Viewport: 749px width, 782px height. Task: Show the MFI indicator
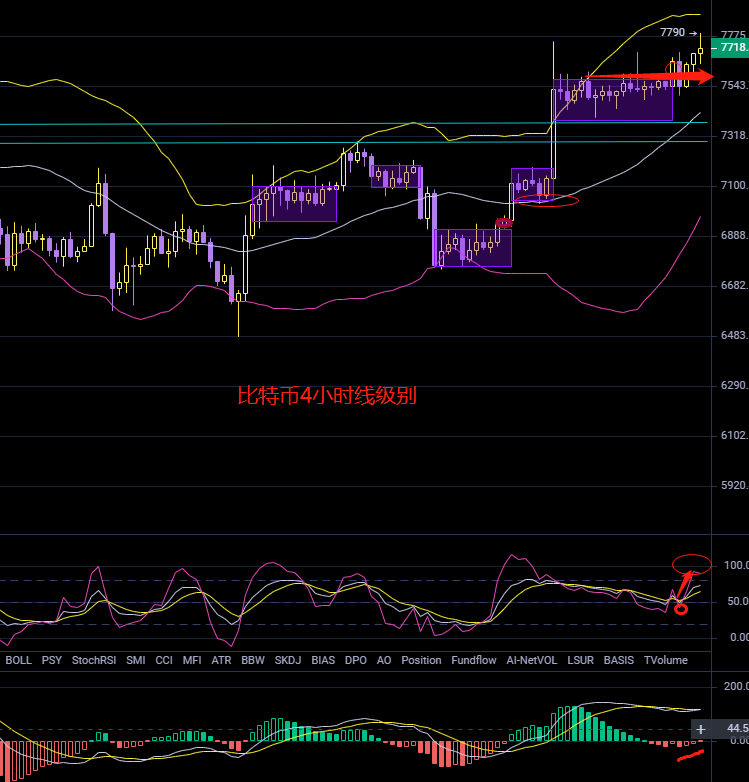192,661
